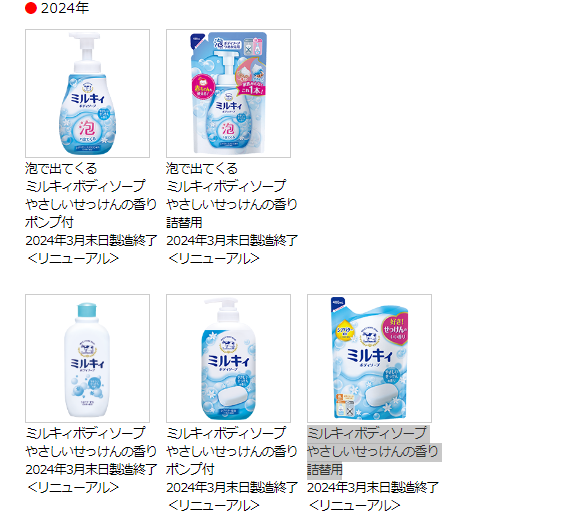
Task: Click highlighted ミルキィボディソープ text
Action: [x=367, y=433]
